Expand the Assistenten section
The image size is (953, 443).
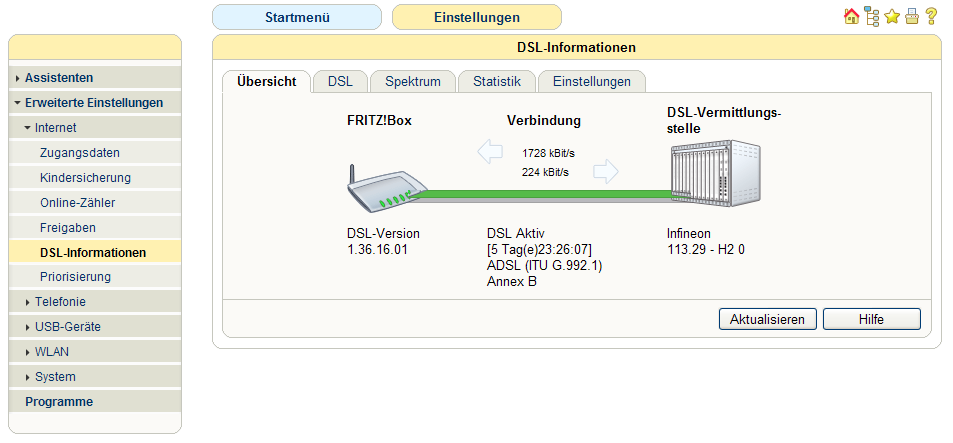(x=59, y=77)
